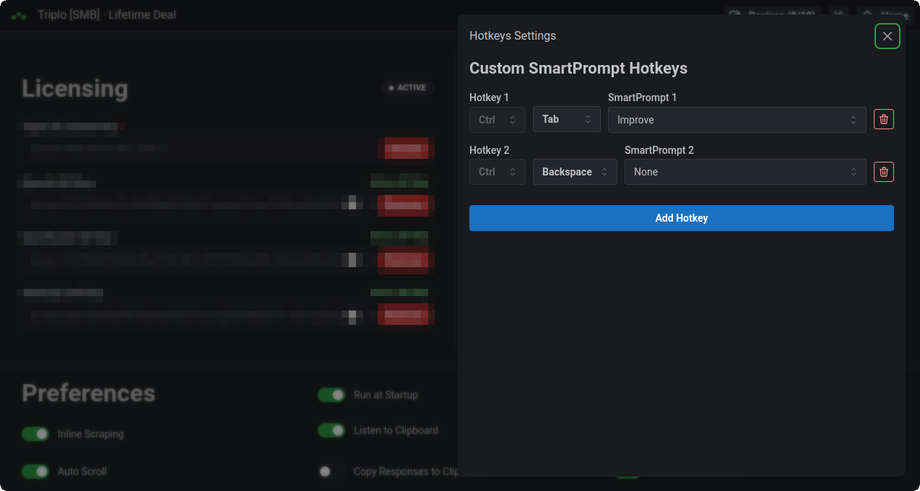Open the SmartPrompt 1 Improve dropdown
This screenshot has height=491, width=920.
[737, 120]
